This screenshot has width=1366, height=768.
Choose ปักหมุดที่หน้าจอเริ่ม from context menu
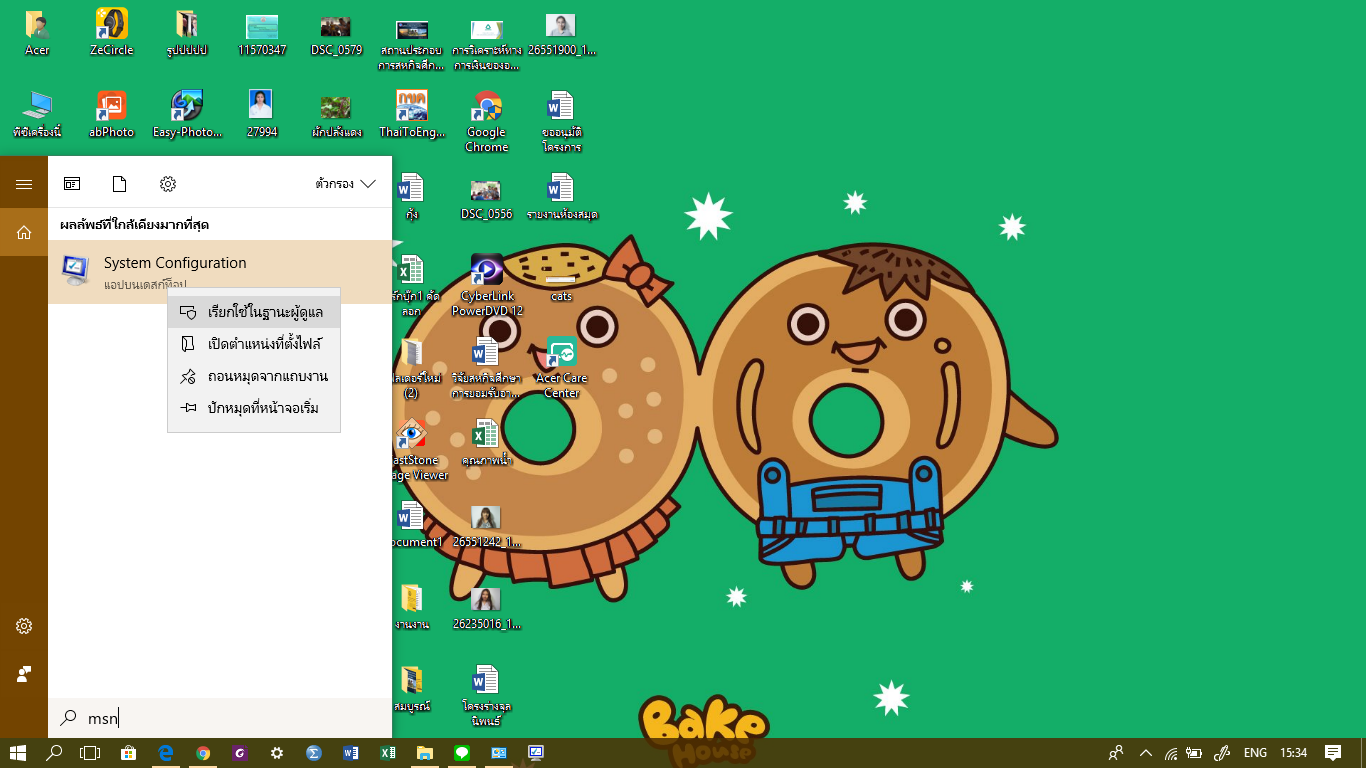point(254,408)
